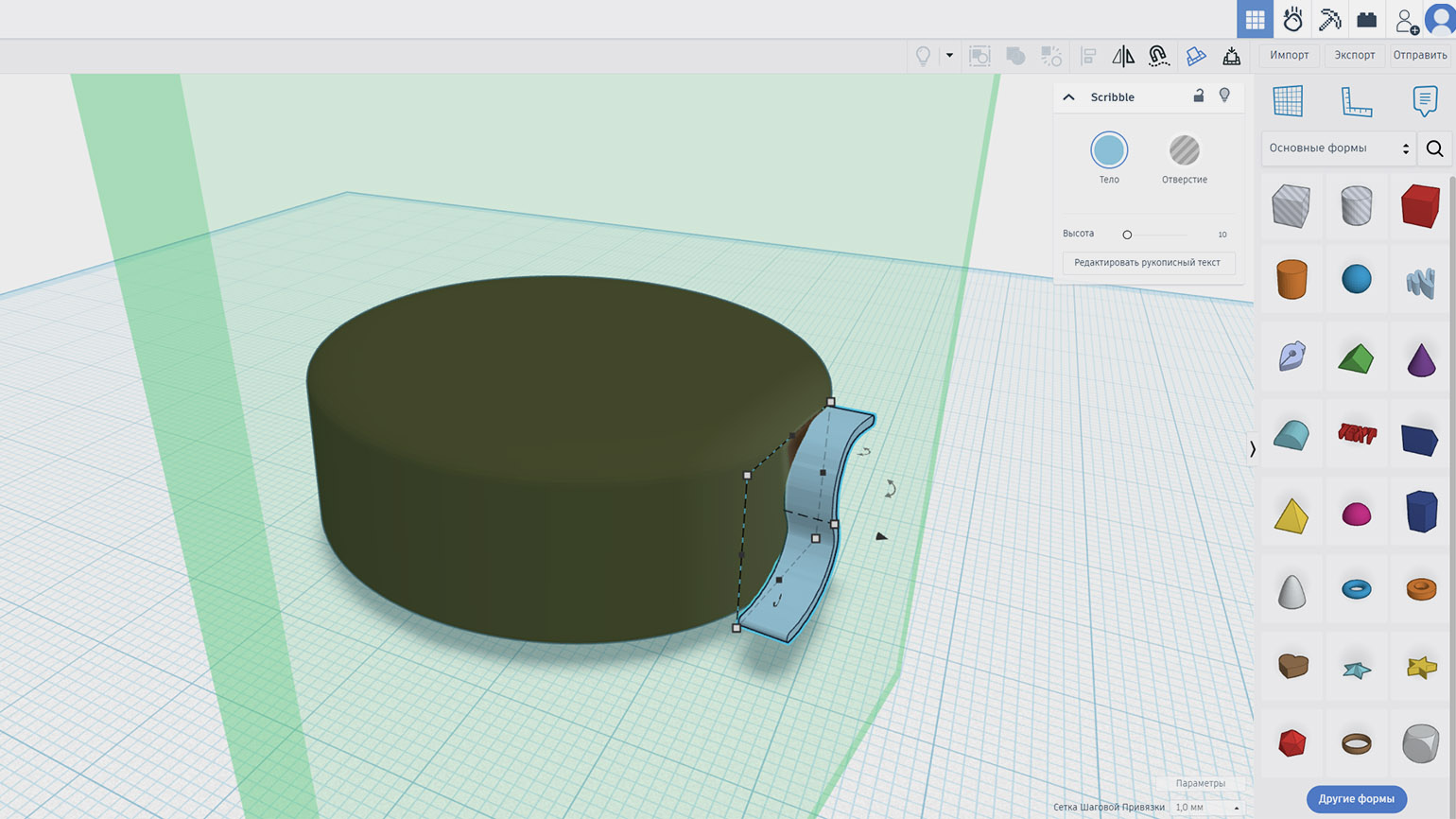
Task: Click the invite collaborator icon
Action: click(1405, 20)
